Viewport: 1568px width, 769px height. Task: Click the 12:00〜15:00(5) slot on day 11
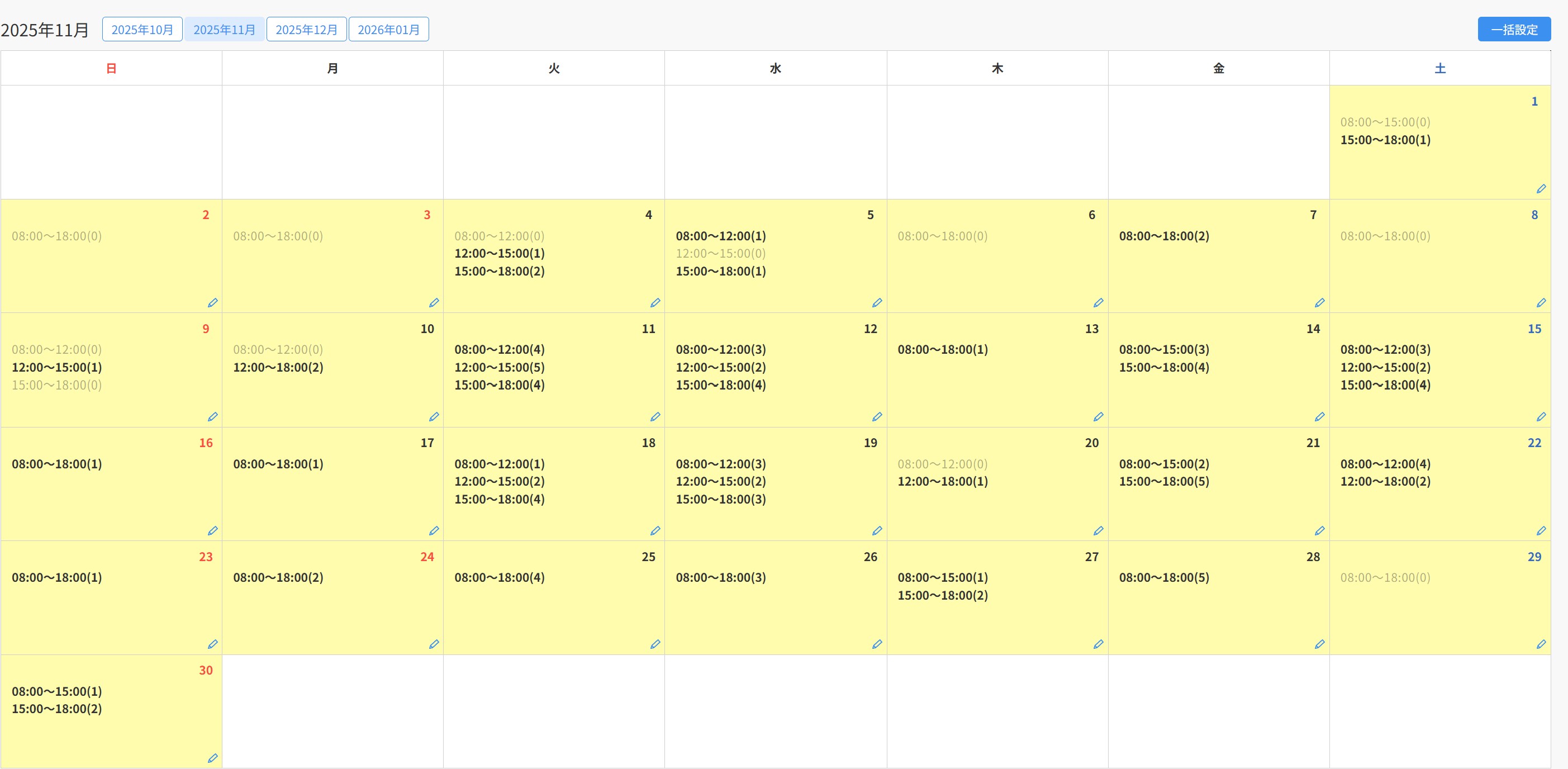click(x=499, y=367)
